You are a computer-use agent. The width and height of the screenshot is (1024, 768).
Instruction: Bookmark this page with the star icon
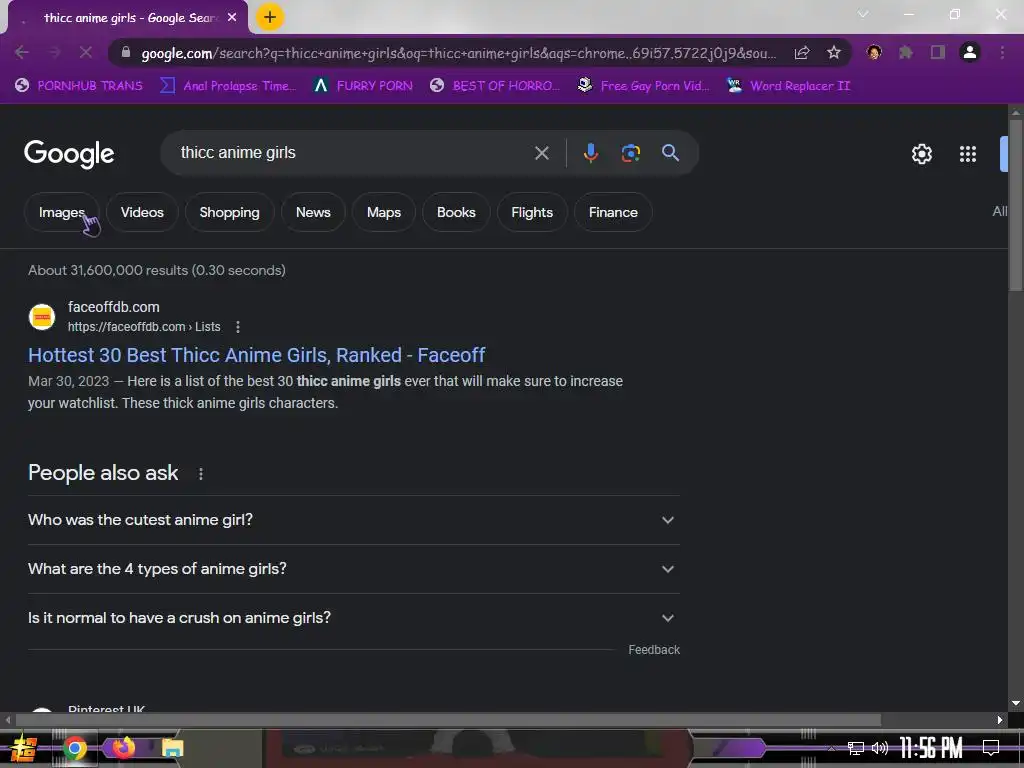point(833,52)
